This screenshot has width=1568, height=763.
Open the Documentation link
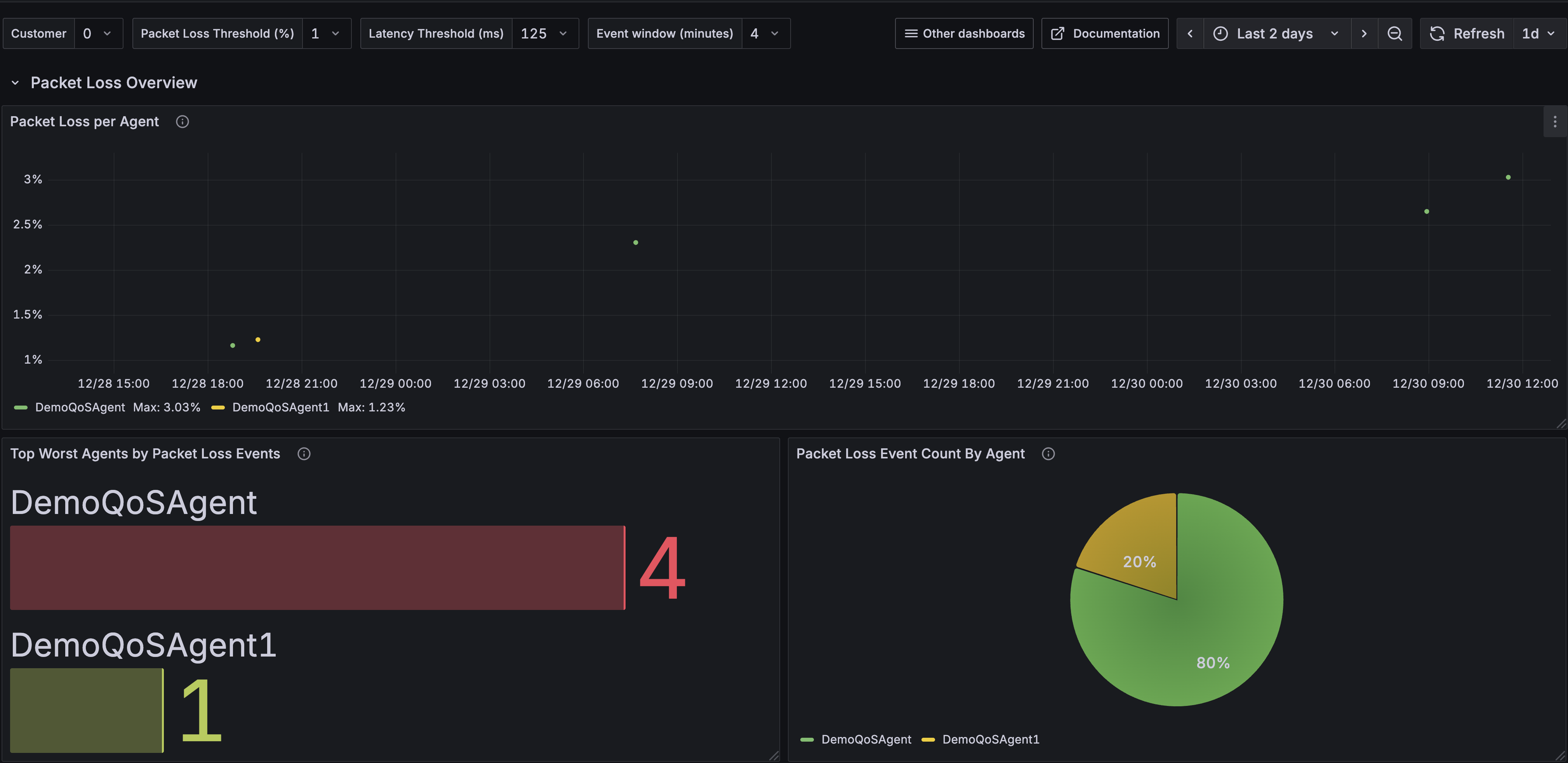[x=1105, y=33]
